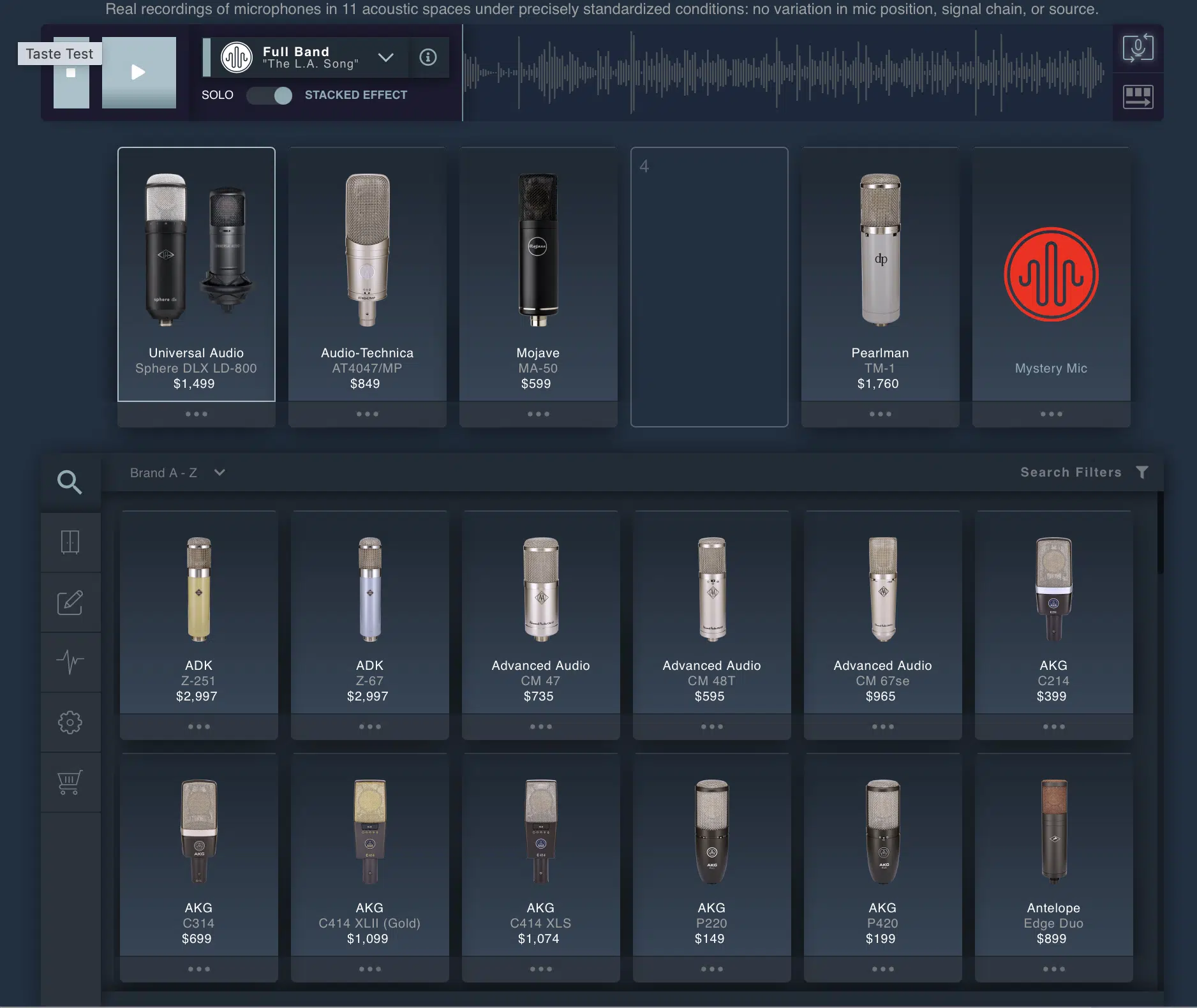The height and width of the screenshot is (1008, 1197).
Task: Open the search panel in the sidebar
Action: pos(70,482)
